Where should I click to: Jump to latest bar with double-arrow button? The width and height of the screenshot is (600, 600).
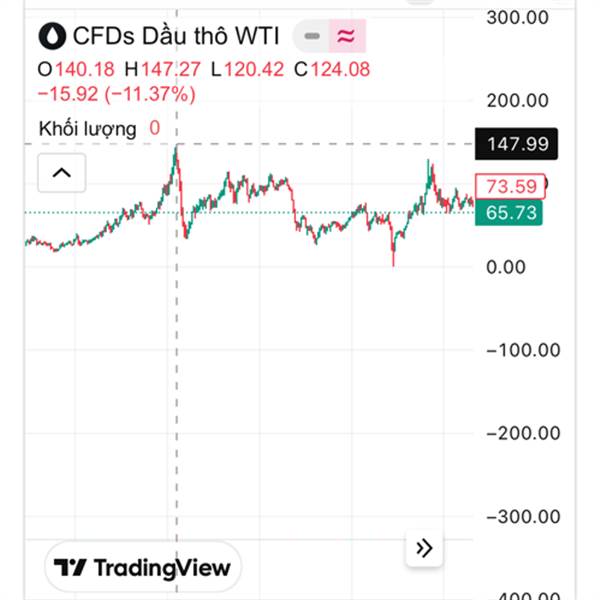(x=424, y=548)
